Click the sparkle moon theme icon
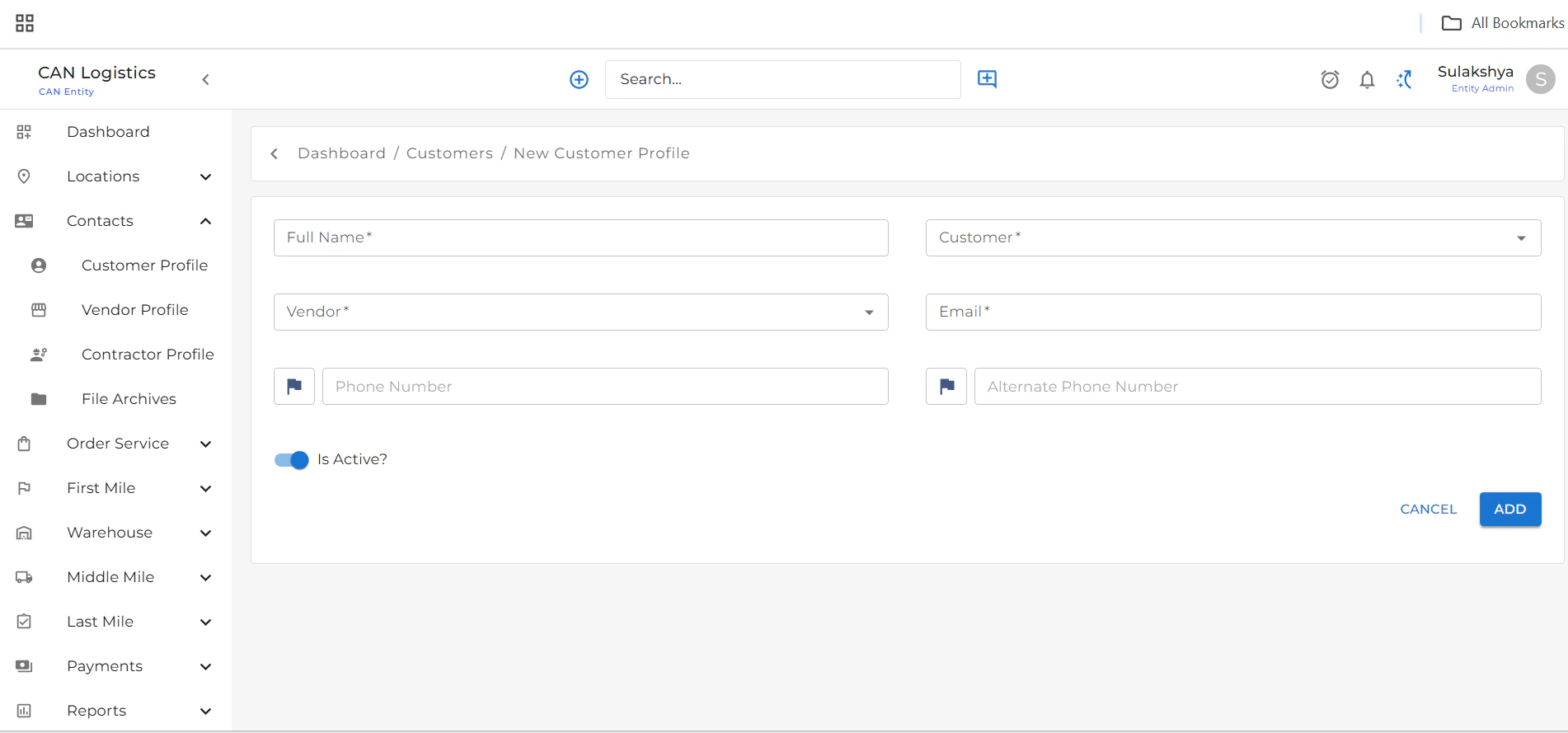The width and height of the screenshot is (1568, 733). [x=1404, y=79]
